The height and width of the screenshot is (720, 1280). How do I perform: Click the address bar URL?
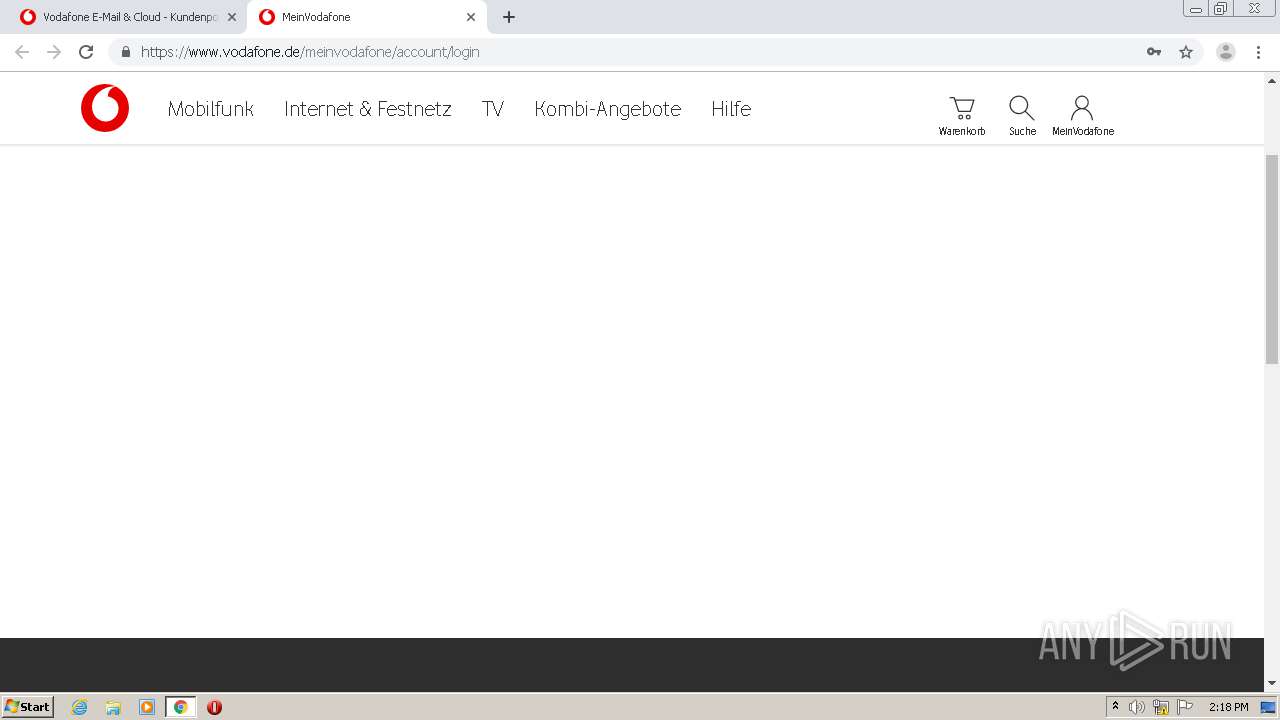pyautogui.click(x=310, y=52)
